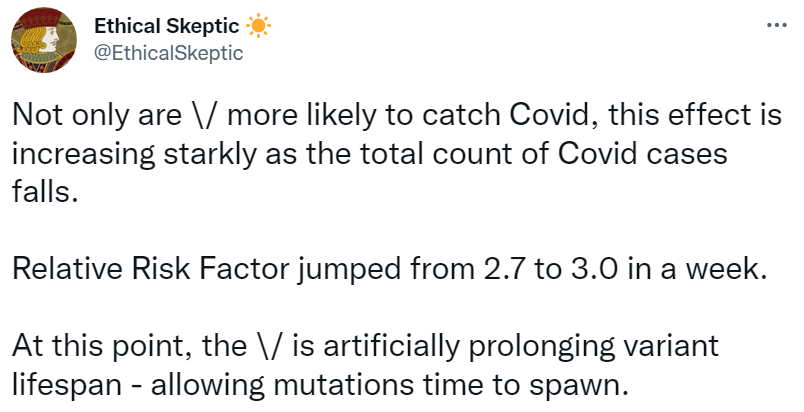Click the word 'falls.' in the tweet
This screenshot has height=412, width=804.
[x=42, y=193]
